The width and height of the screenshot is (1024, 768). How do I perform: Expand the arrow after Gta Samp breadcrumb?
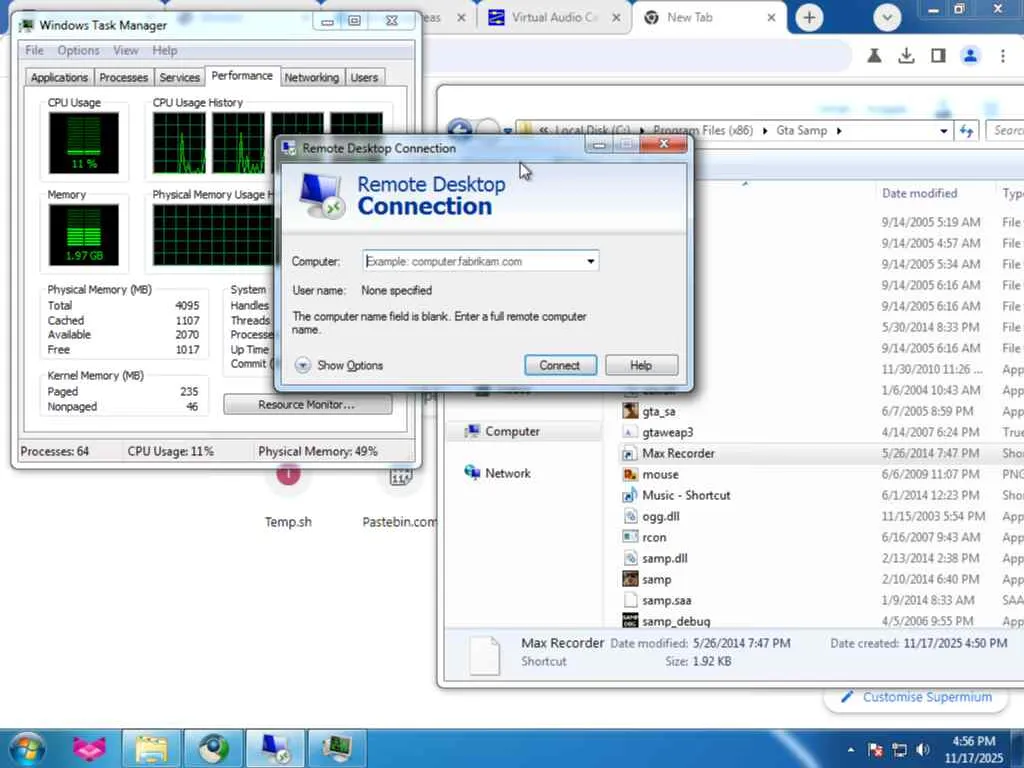(839, 131)
